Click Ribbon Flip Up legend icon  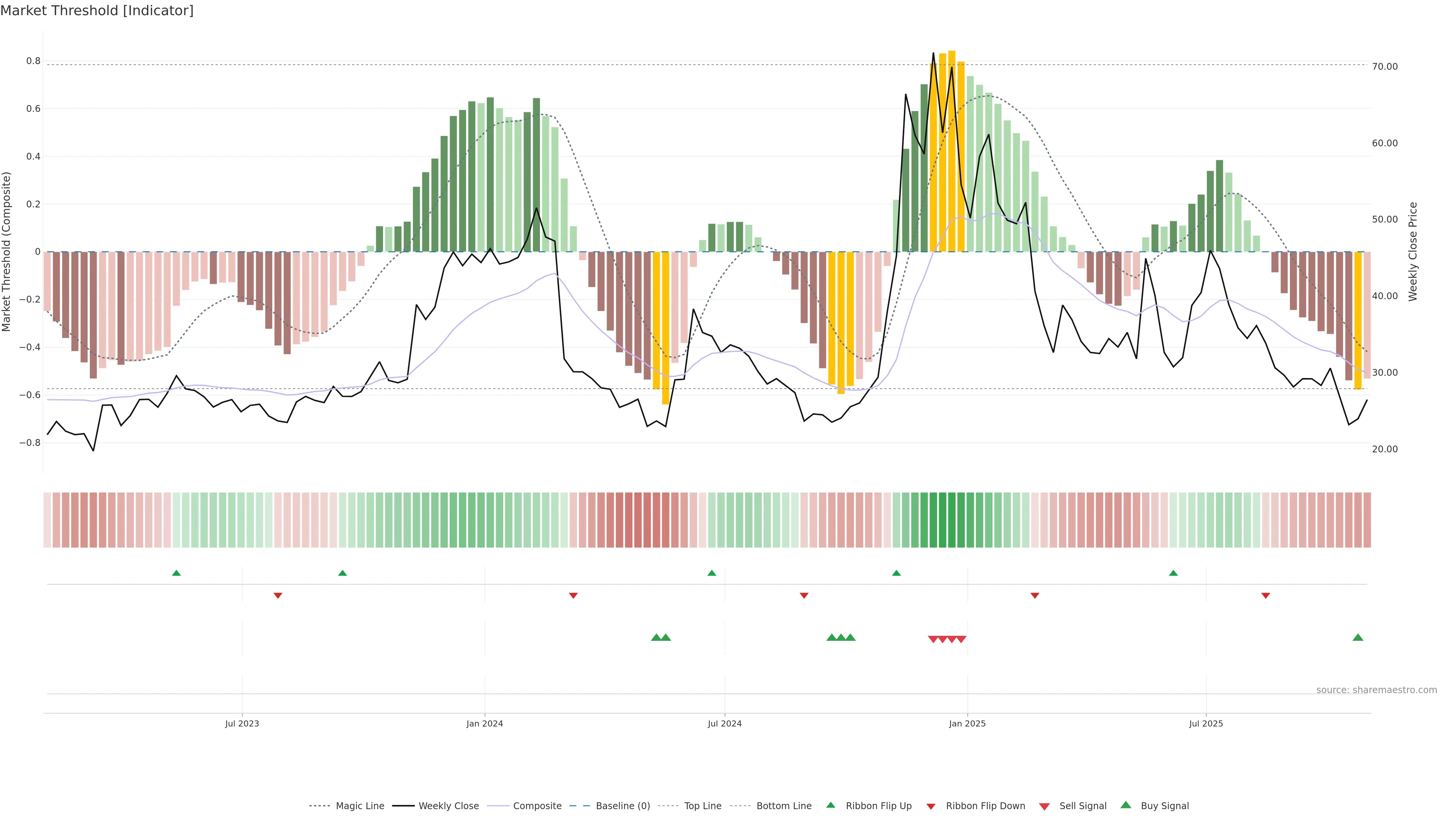point(830,805)
